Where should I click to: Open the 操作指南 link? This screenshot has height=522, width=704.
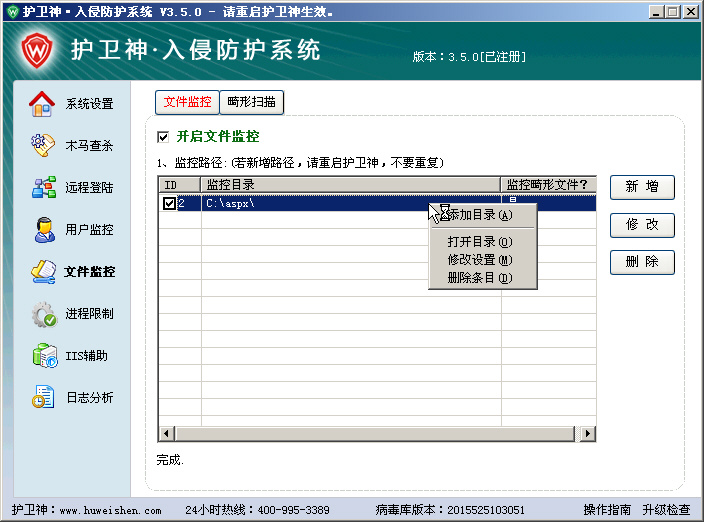(607, 509)
